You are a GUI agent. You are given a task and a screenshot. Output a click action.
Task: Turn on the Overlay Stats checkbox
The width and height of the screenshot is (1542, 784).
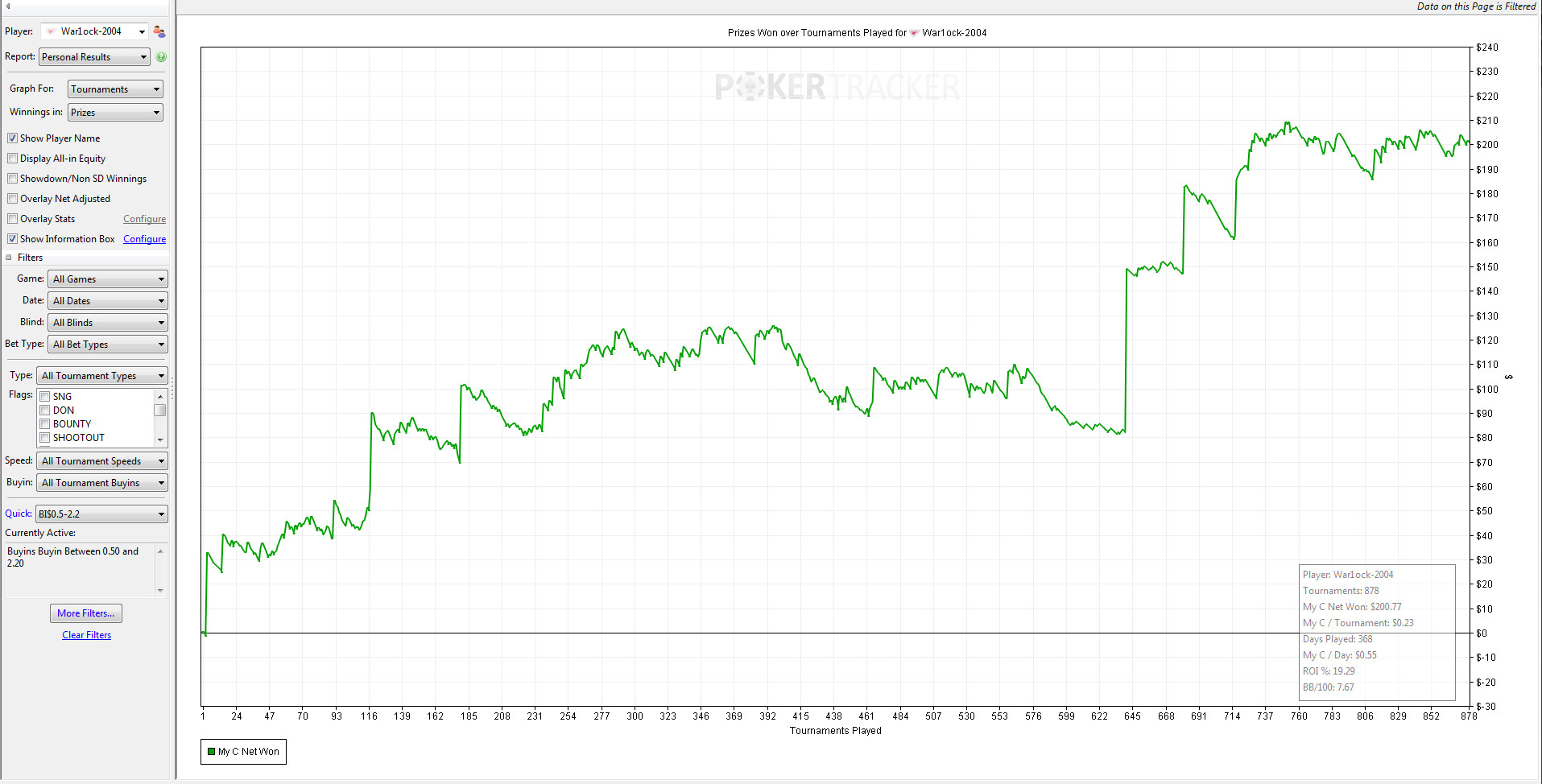[12, 219]
